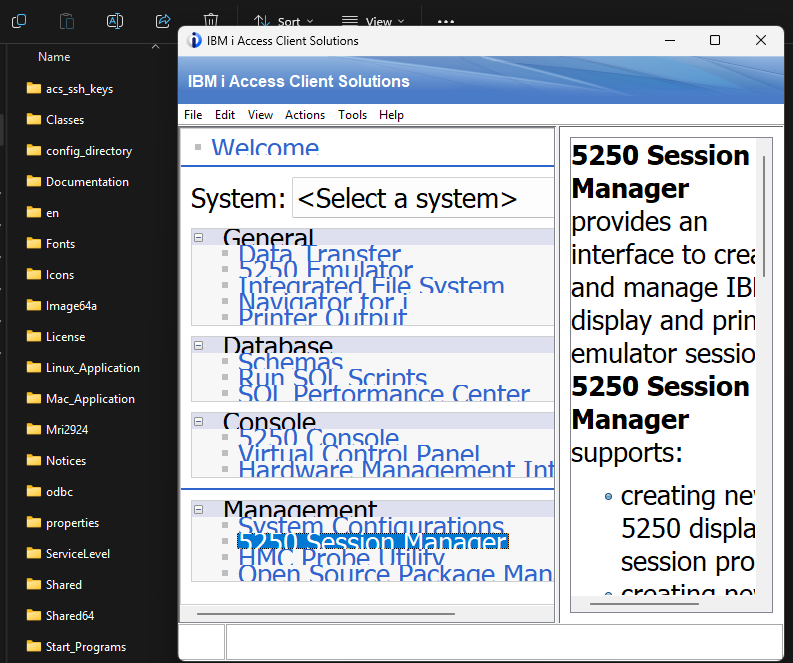Open System Configurations link
This screenshot has width=793, height=663.
[371, 525]
